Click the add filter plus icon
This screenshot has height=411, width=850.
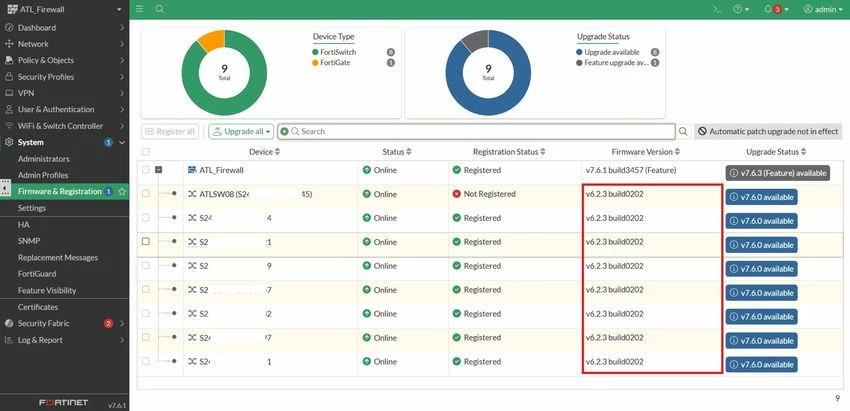[x=285, y=131]
